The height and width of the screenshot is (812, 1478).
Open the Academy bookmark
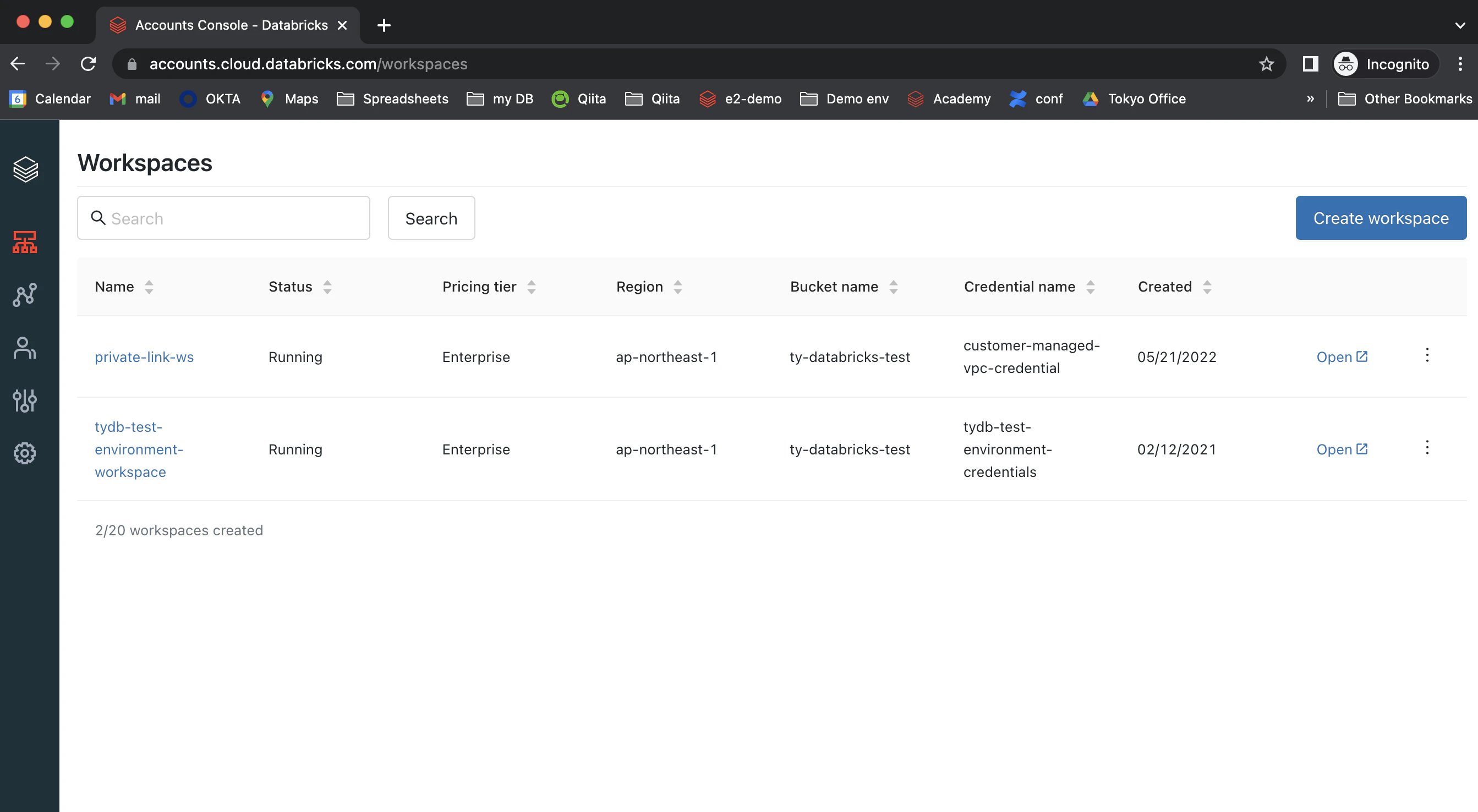point(949,98)
